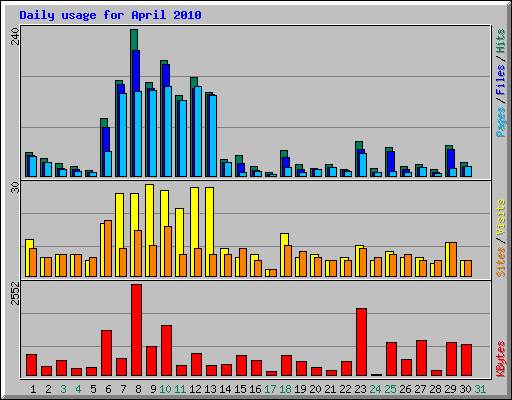Click day number 29 on the axis
The height and width of the screenshot is (400, 512).
coord(450,389)
